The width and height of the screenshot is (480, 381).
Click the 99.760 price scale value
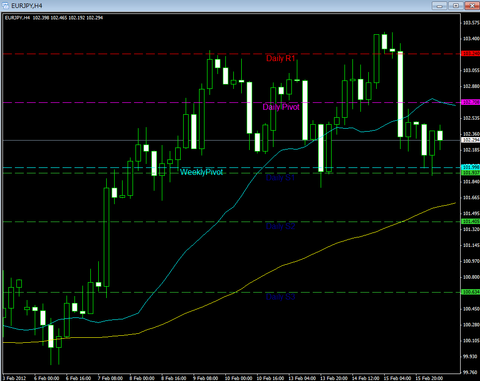[x=471, y=373]
